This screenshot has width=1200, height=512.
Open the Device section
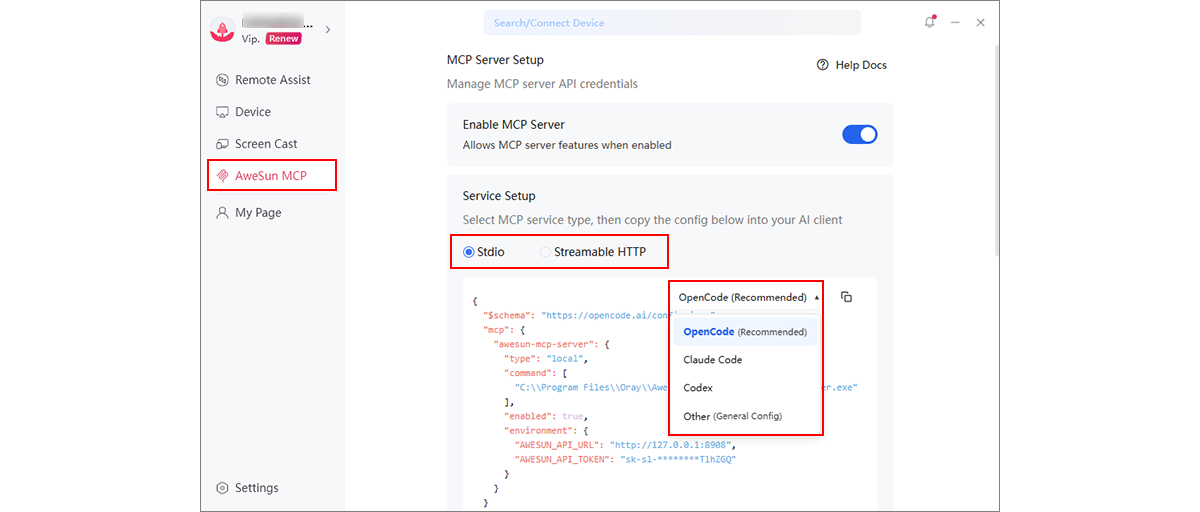tap(244, 112)
